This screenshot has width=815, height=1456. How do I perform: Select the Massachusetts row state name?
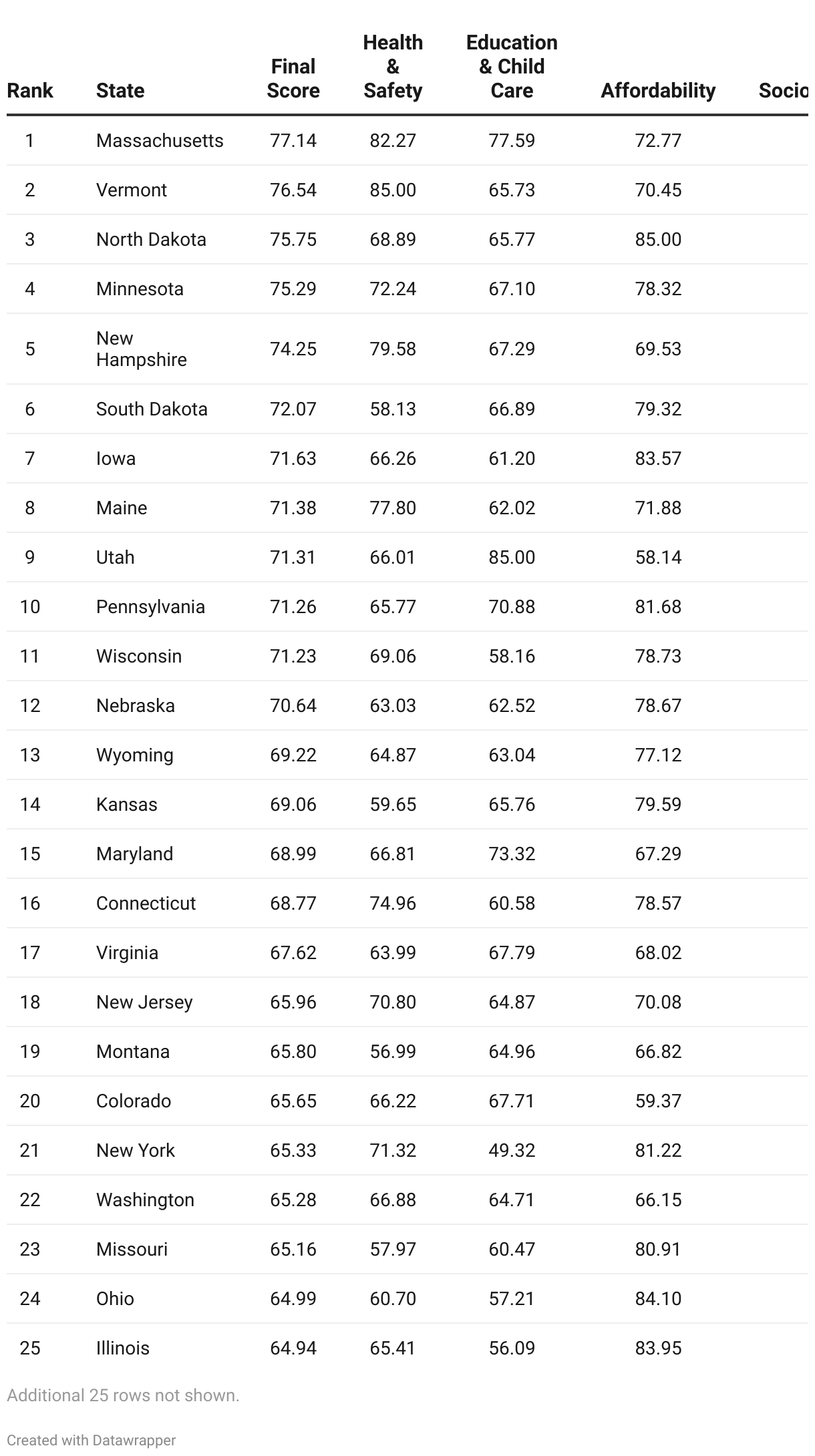coord(160,141)
